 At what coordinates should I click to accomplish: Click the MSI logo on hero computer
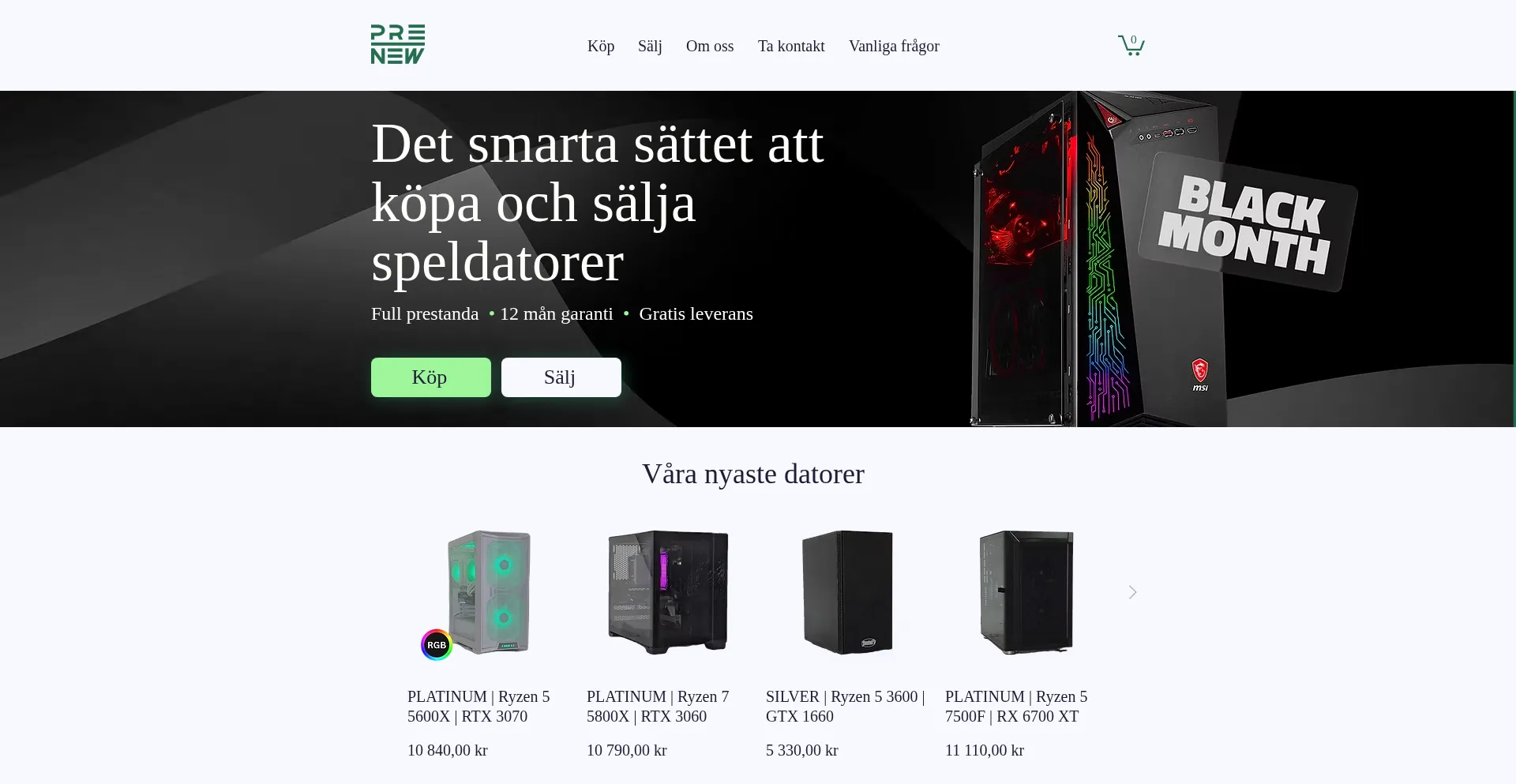coord(1200,374)
